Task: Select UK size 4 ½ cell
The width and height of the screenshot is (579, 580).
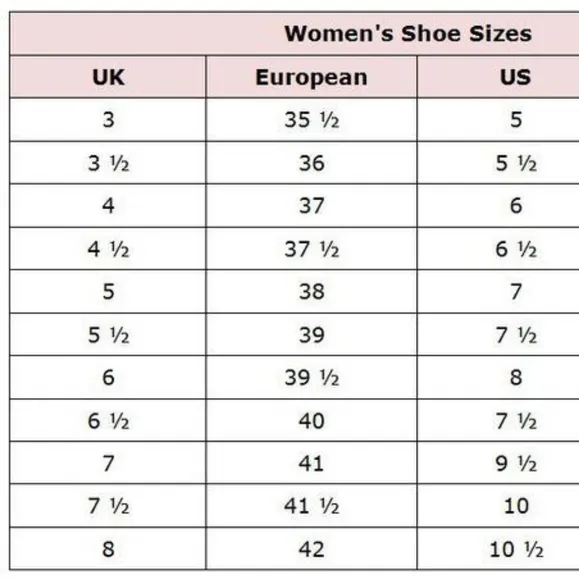Action: click(x=108, y=249)
